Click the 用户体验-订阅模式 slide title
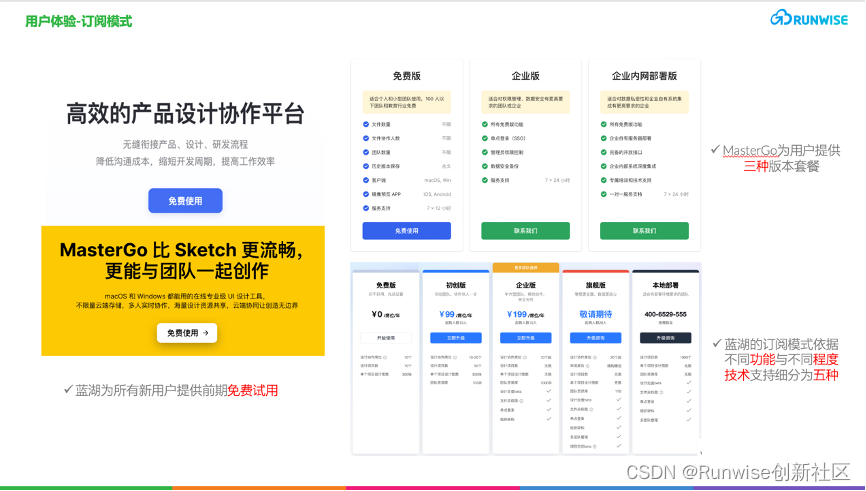Image resolution: width=866 pixels, height=491 pixels. [x=78, y=22]
